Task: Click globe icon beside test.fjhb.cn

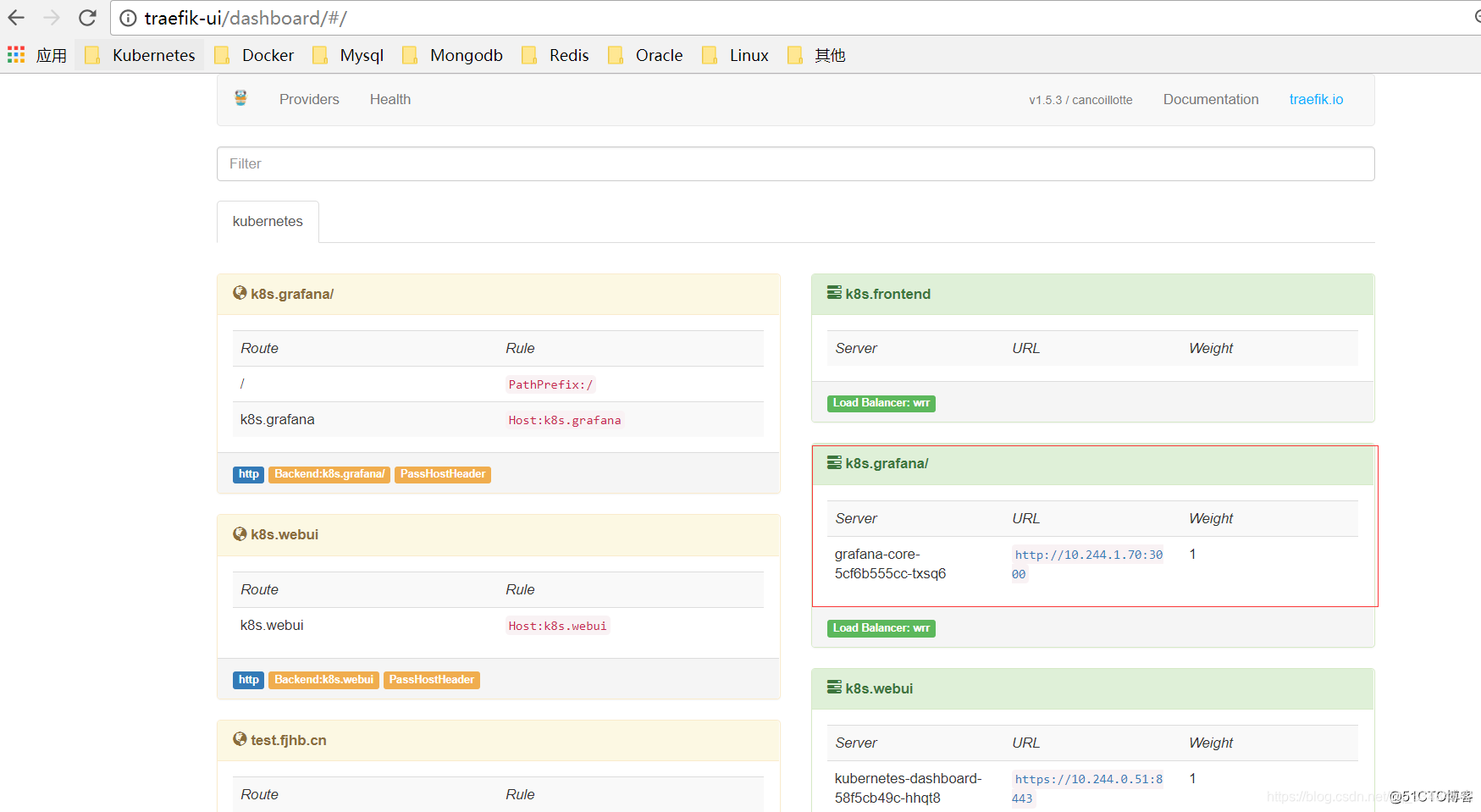Action: click(x=240, y=739)
